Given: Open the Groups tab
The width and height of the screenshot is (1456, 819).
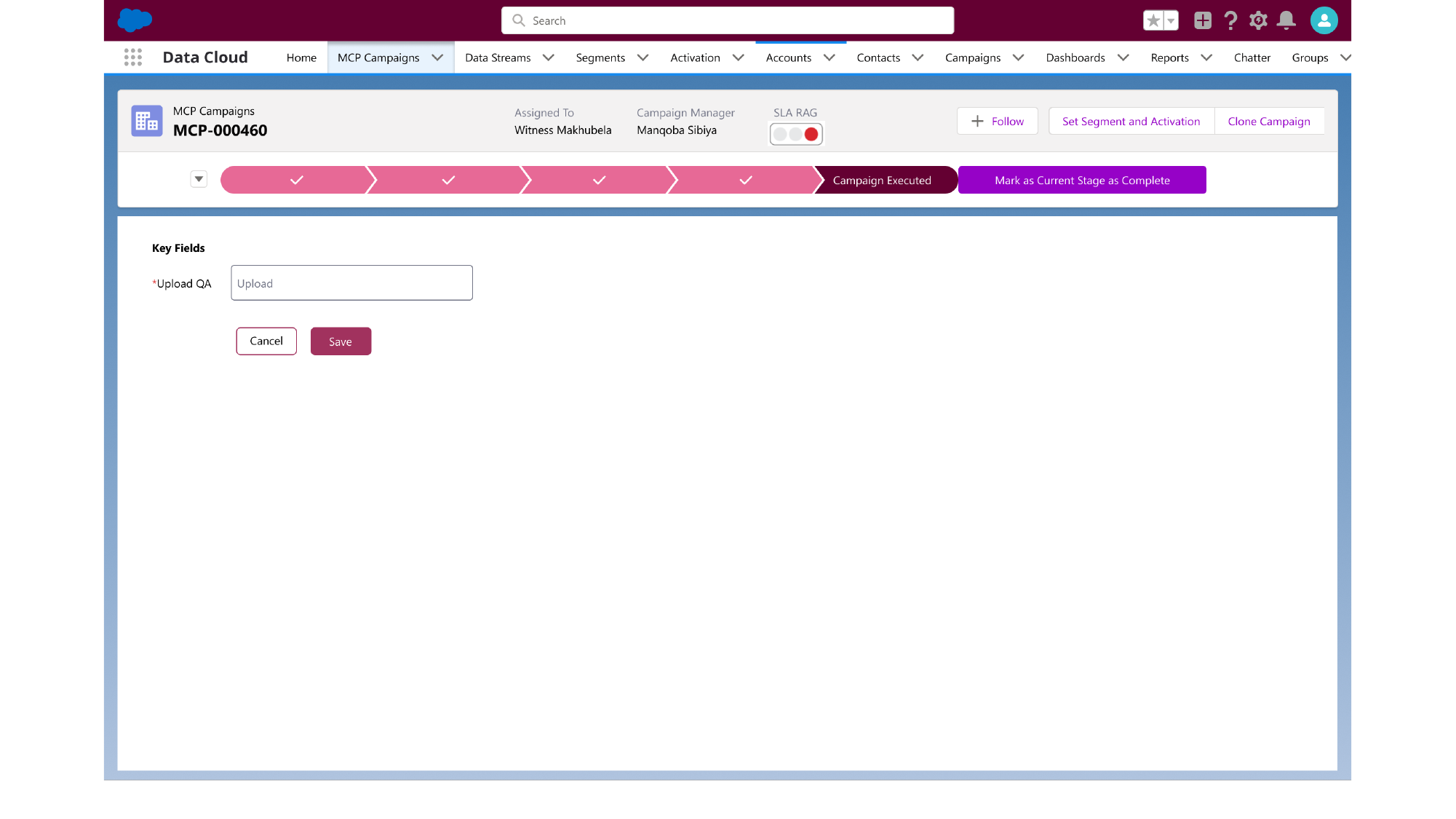Looking at the screenshot, I should click(x=1310, y=58).
